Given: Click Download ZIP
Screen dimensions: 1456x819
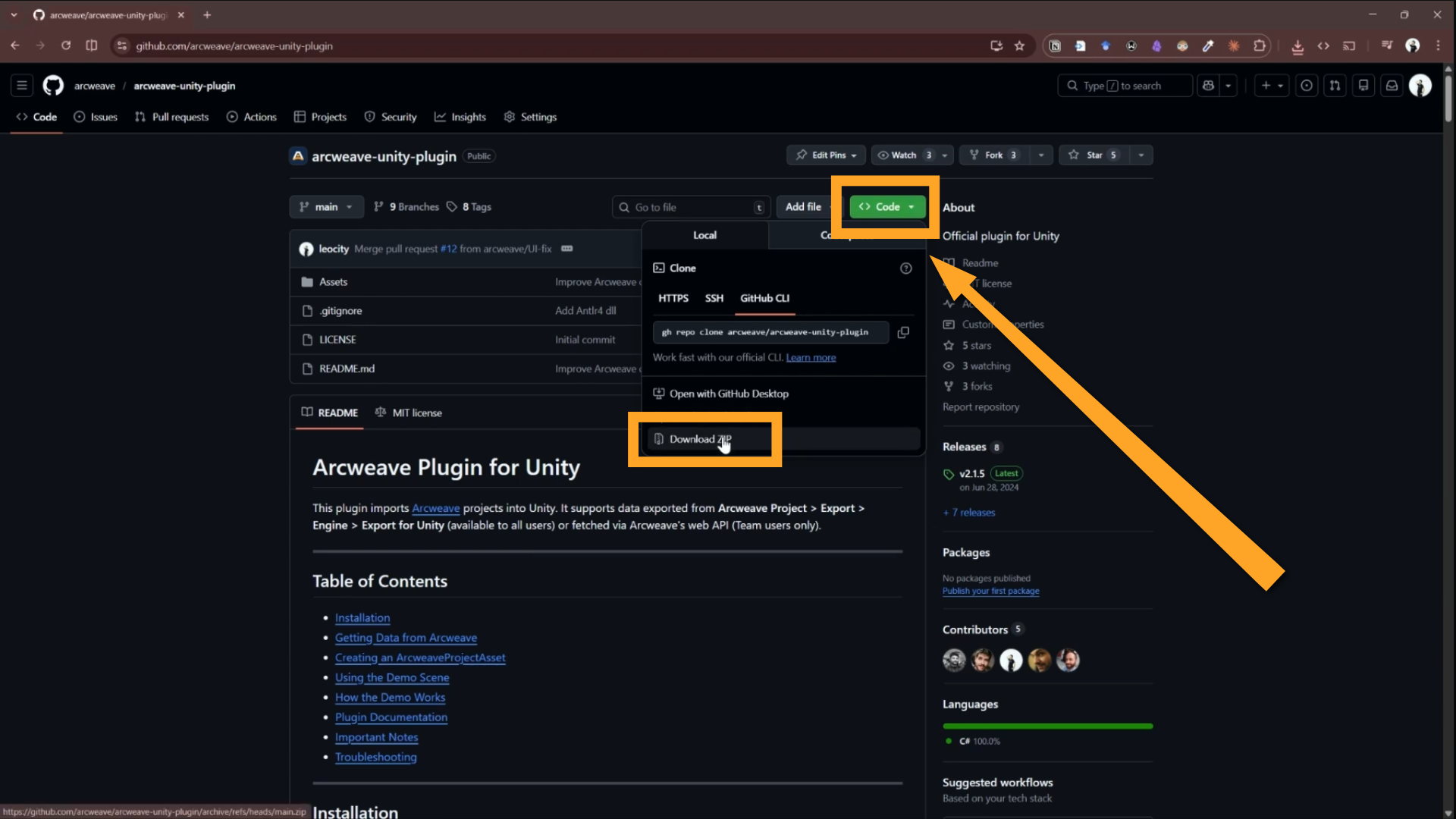Looking at the screenshot, I should [782, 439].
